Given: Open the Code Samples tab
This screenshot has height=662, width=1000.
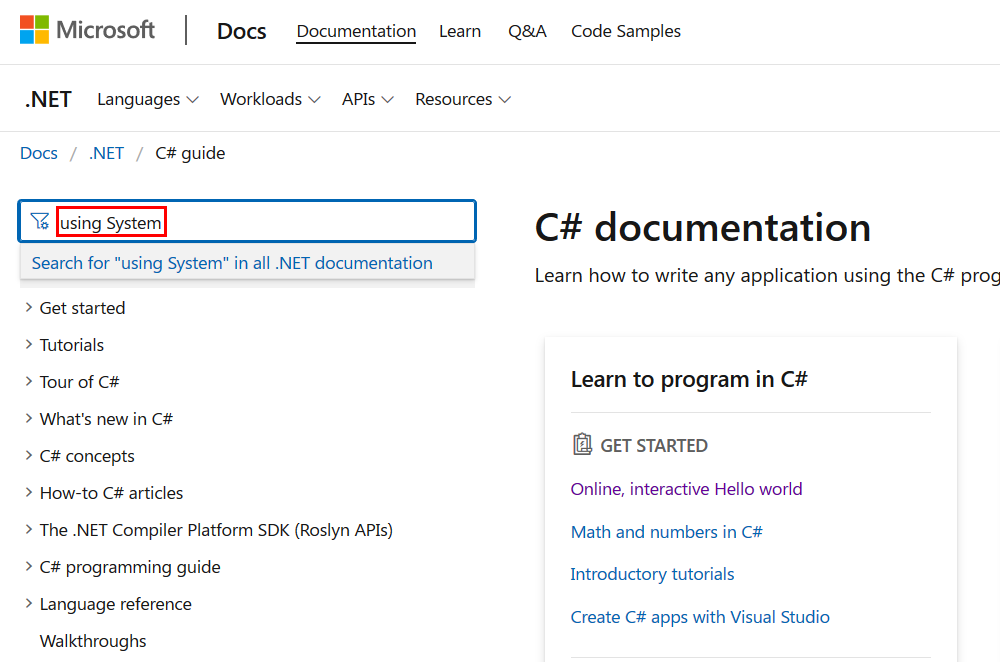Looking at the screenshot, I should [x=626, y=31].
